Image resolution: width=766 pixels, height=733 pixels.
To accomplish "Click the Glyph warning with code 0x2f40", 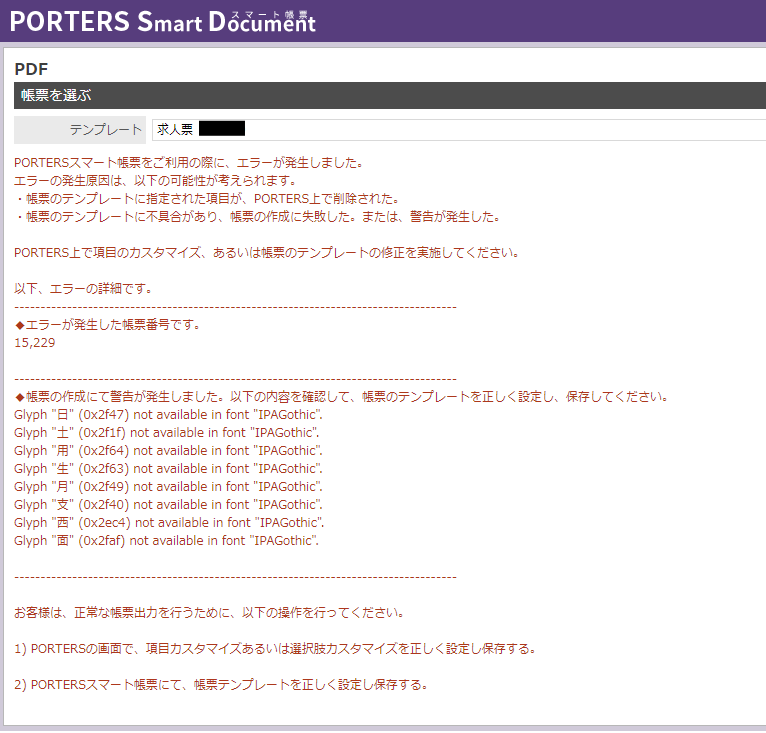I will (168, 505).
